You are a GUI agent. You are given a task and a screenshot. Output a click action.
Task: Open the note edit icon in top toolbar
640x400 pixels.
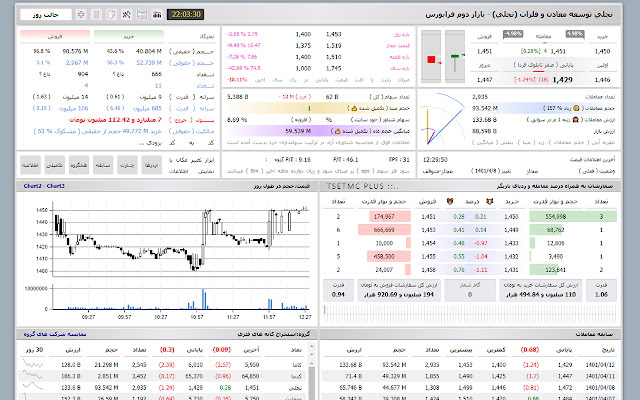[x=111, y=15]
